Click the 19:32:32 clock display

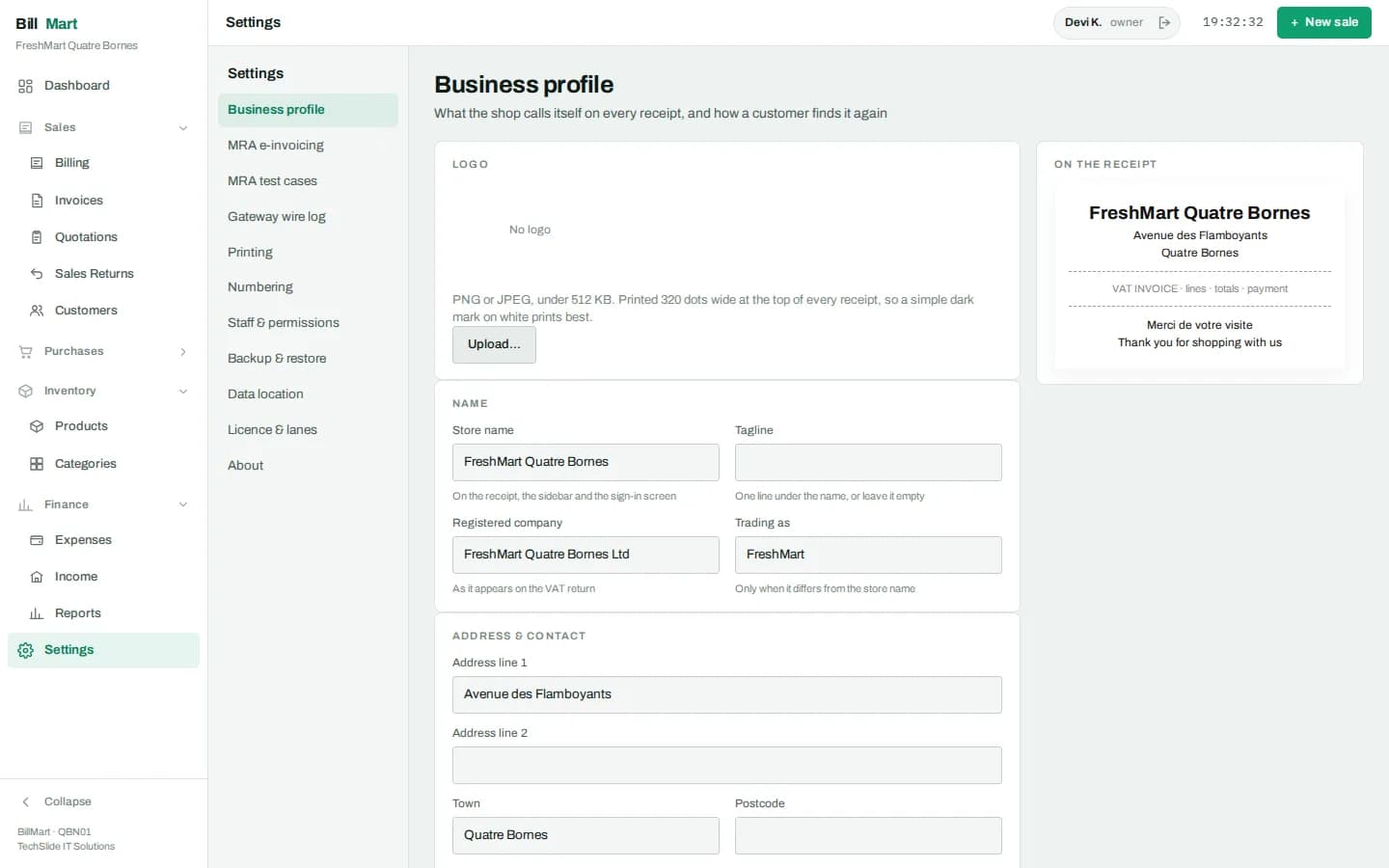[x=1233, y=22]
